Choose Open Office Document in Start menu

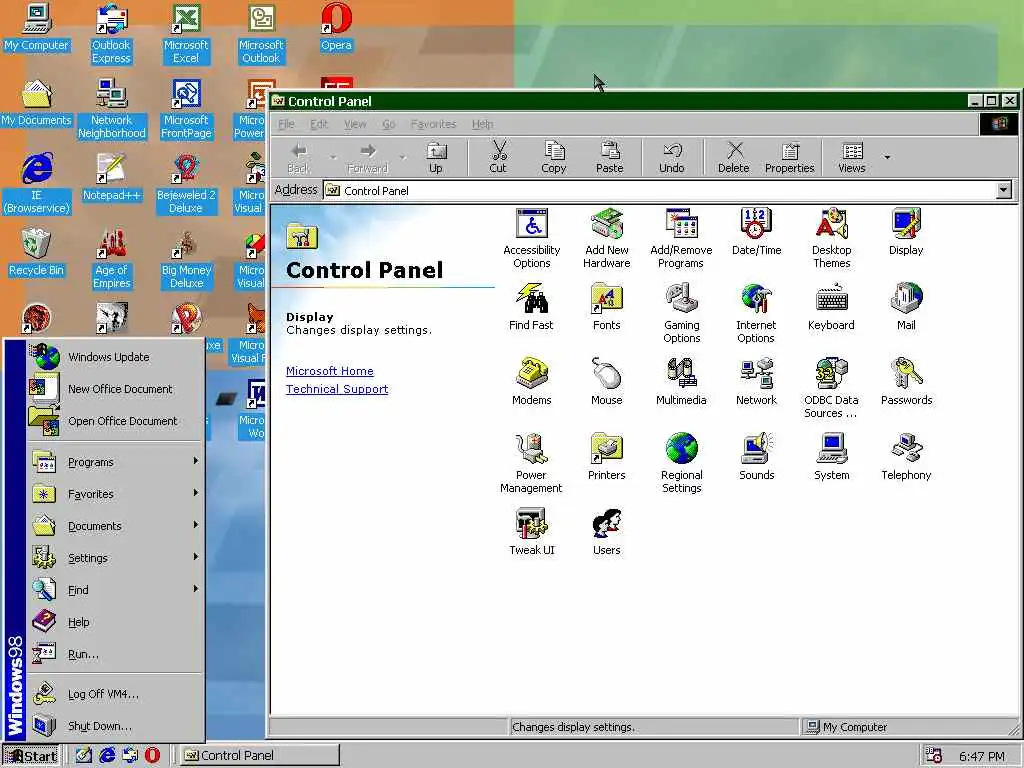click(115, 421)
